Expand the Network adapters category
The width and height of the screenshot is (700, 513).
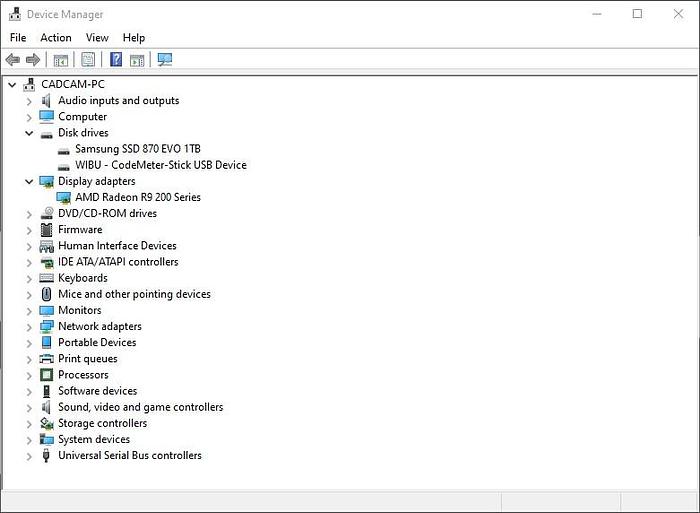click(30, 326)
